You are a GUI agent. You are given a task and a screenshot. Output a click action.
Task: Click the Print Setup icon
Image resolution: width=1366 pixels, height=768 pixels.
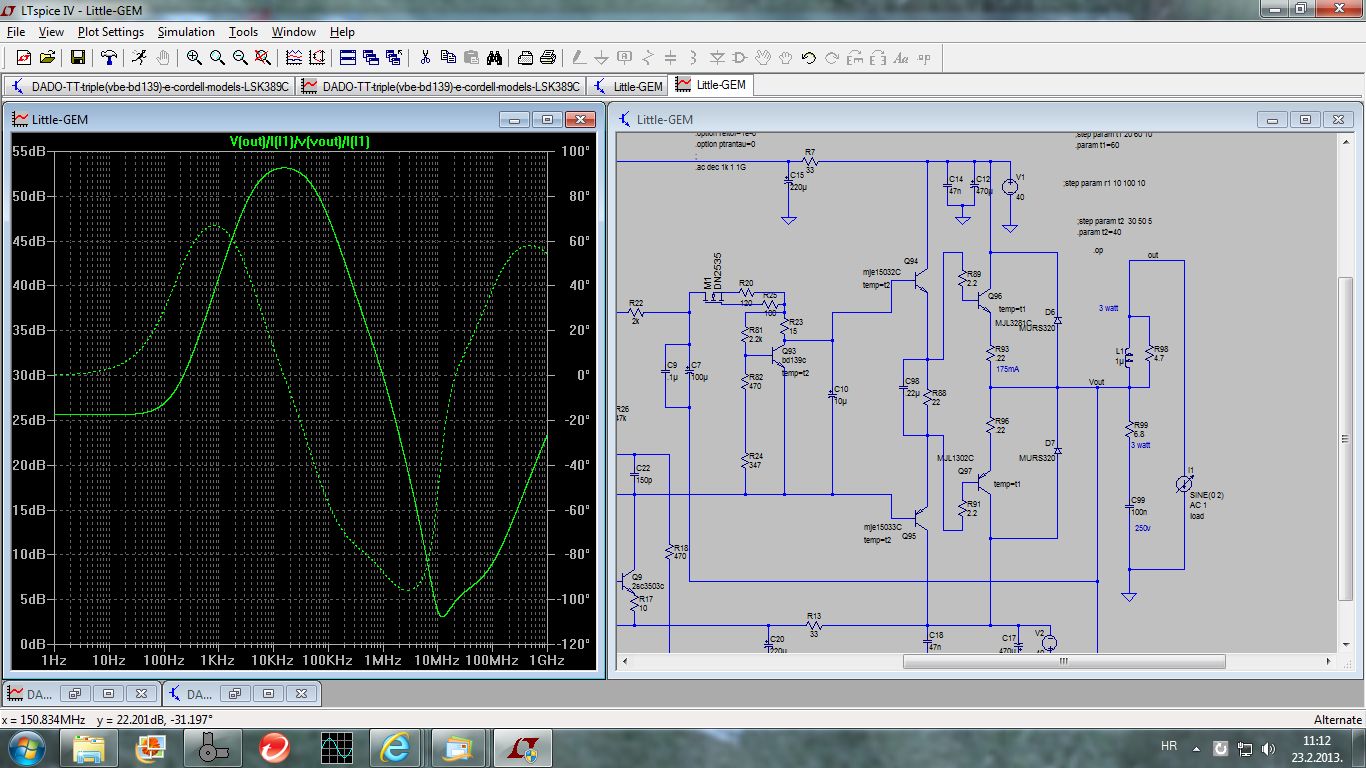(525, 58)
